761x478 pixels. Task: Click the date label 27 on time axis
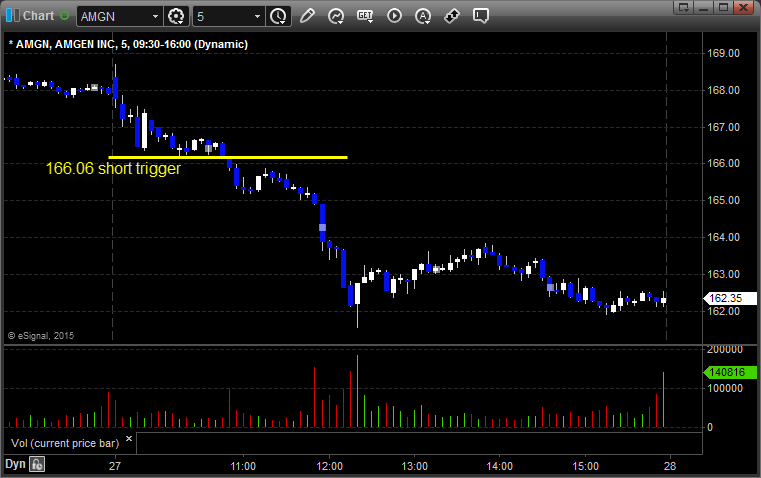pyautogui.click(x=115, y=466)
